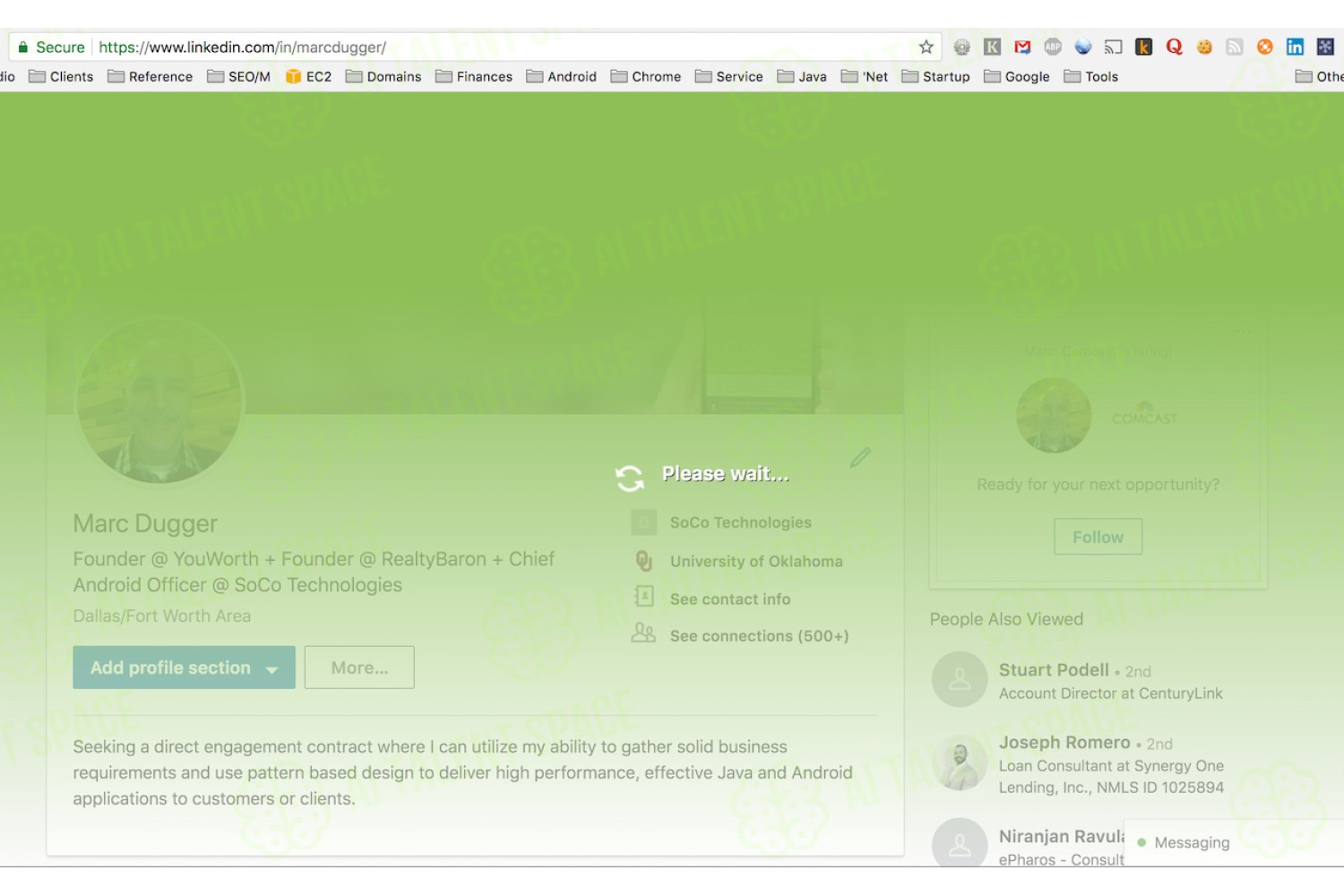Screen dimensions: 1344x896
Task: Click the connections people icon
Action: [643, 633]
